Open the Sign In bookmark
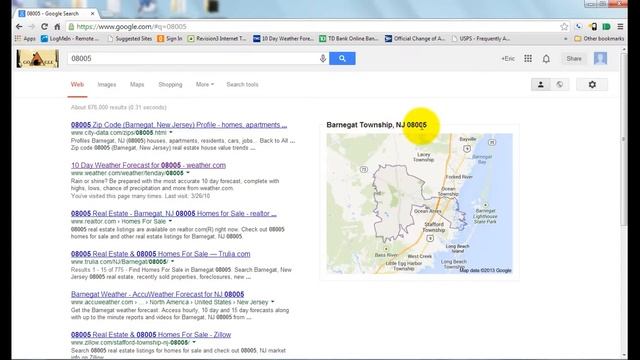The image size is (640, 360). (x=170, y=38)
